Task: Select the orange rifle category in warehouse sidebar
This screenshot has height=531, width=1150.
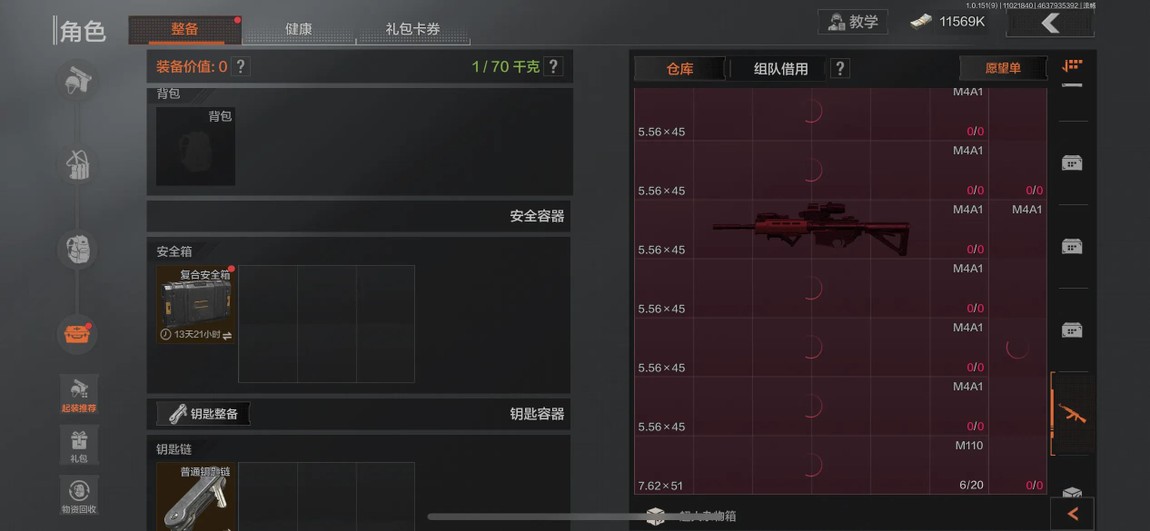Action: [1072, 414]
